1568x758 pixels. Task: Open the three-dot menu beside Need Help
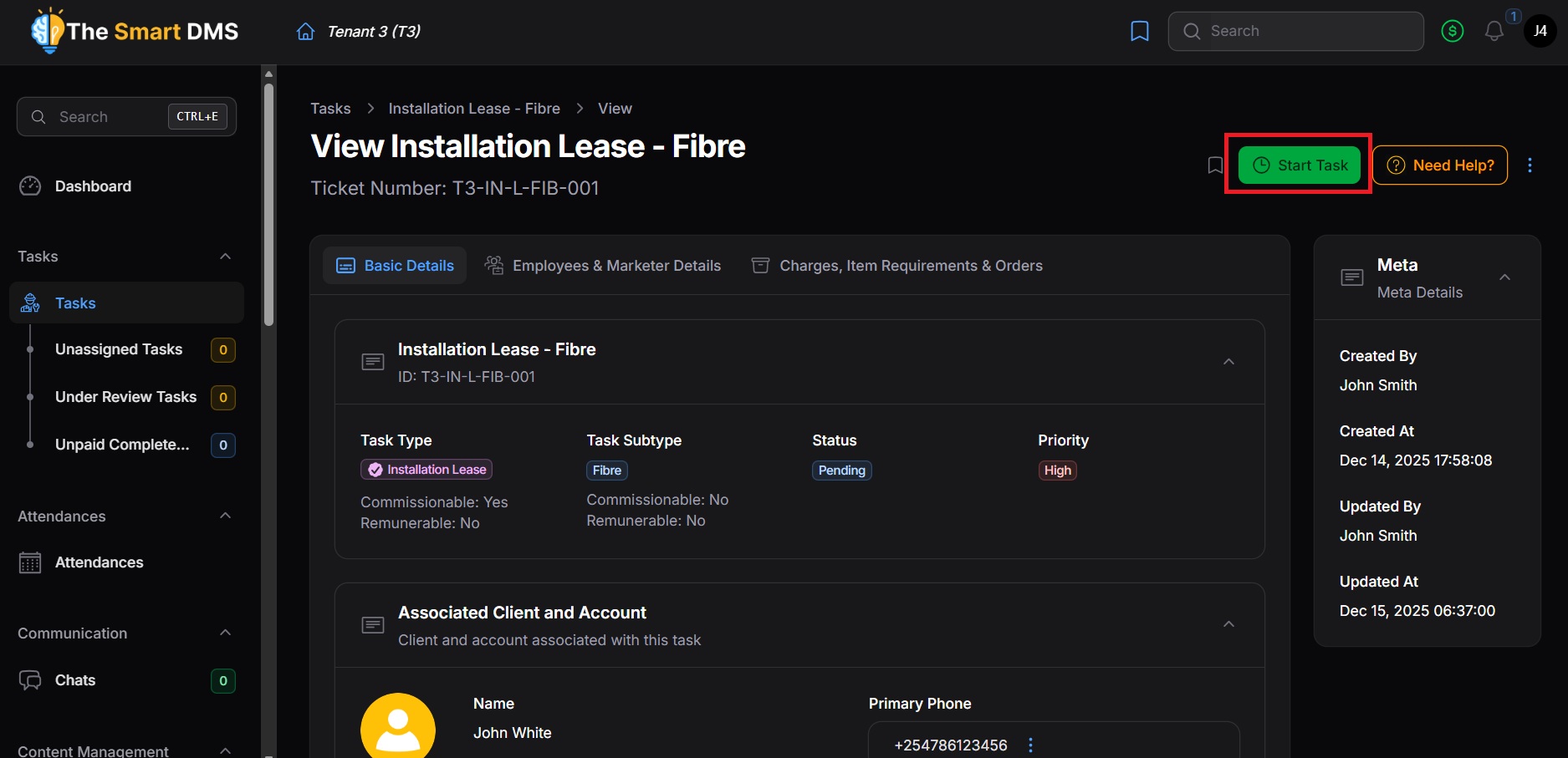1530,165
